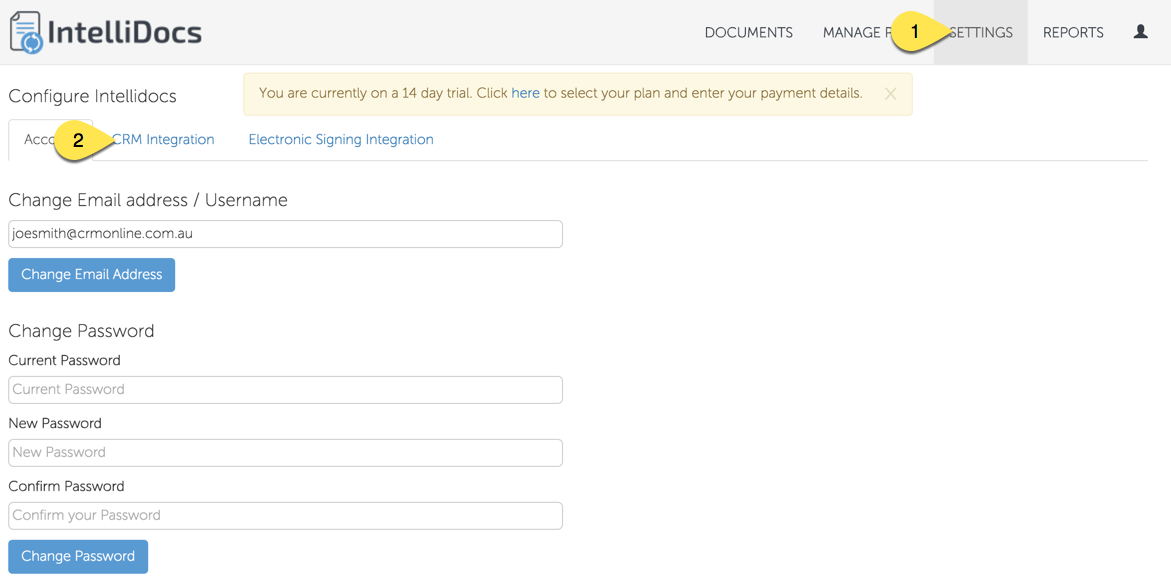The width and height of the screenshot is (1171, 586).
Task: Click the Change Password button
Action: coord(78,556)
